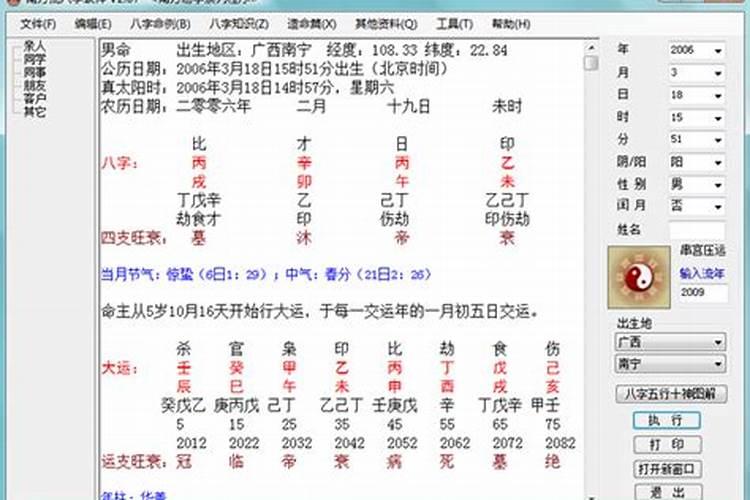Open the 八字知识(Z) menu
Viewport: 750px width, 500px height.
coord(239,24)
